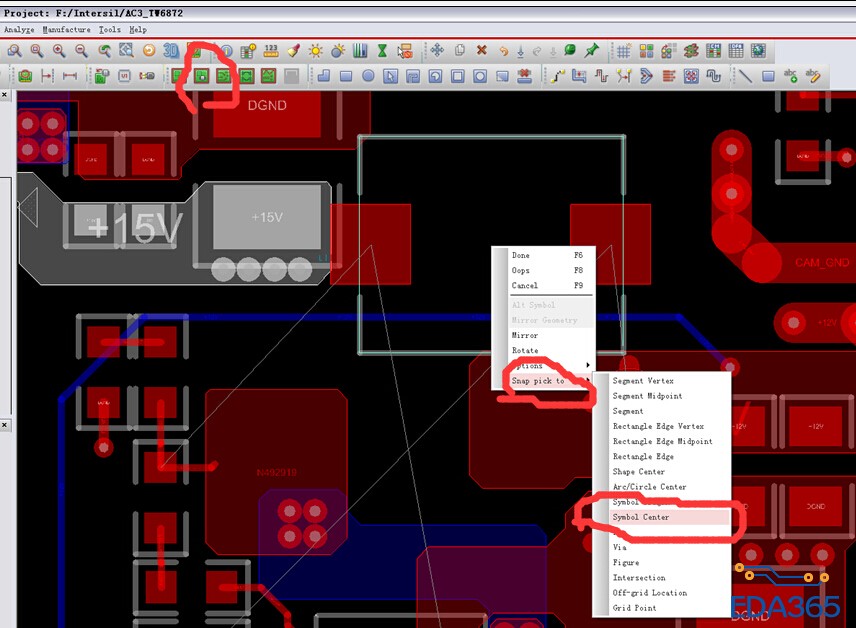Expand the Options submenu arrow
The height and width of the screenshot is (628, 856).
click(x=588, y=365)
